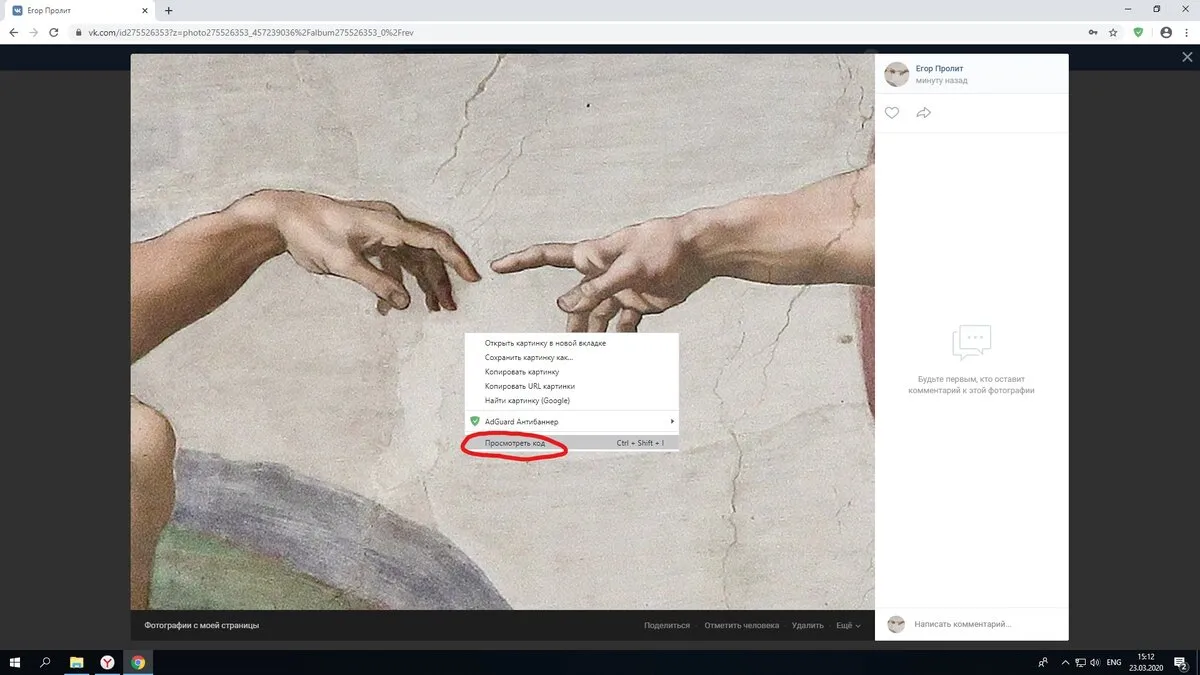Choose Копировать картинку in context menu
Screen dimensions: 1200x675
click(572, 372)
